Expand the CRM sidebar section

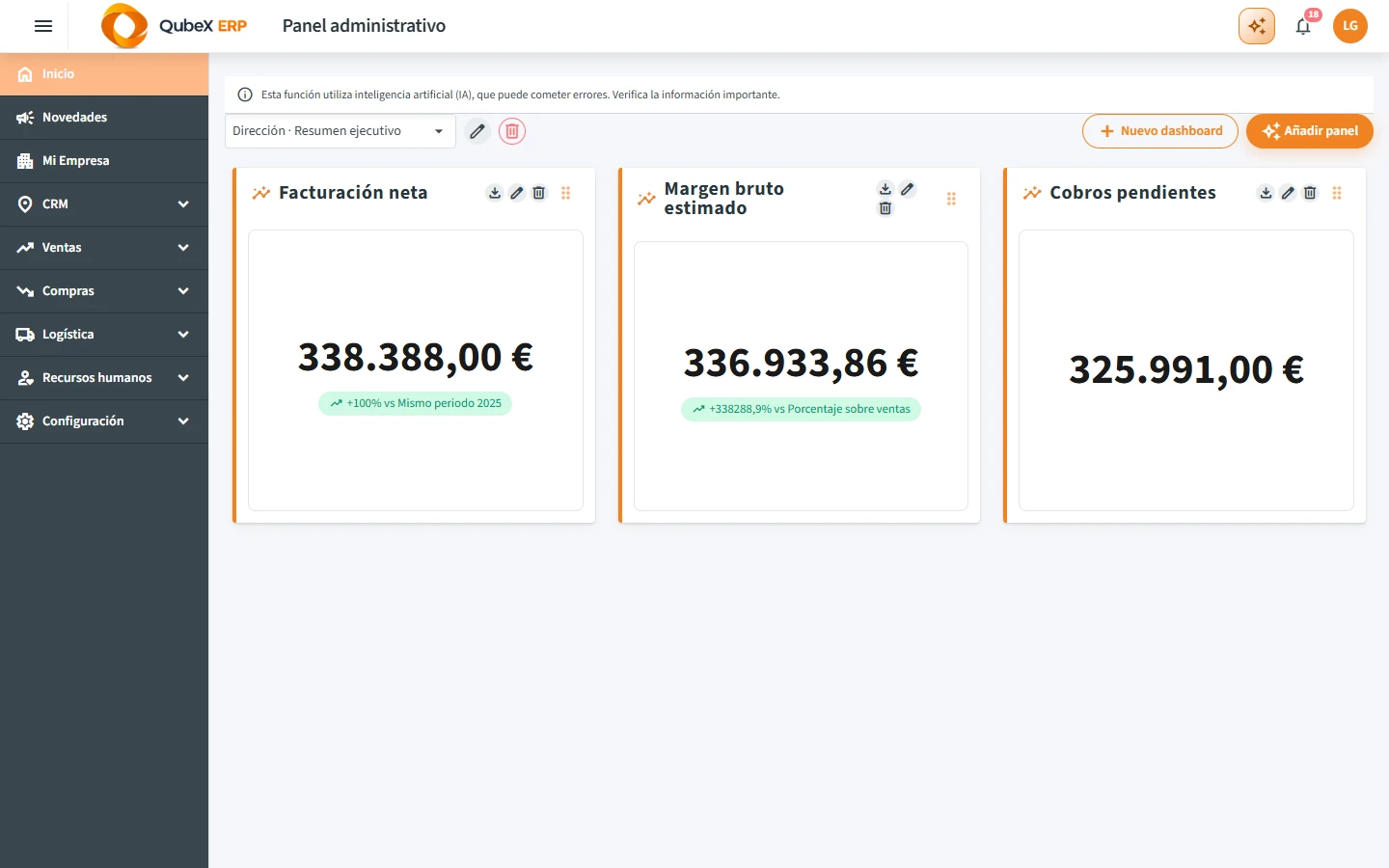pos(104,204)
